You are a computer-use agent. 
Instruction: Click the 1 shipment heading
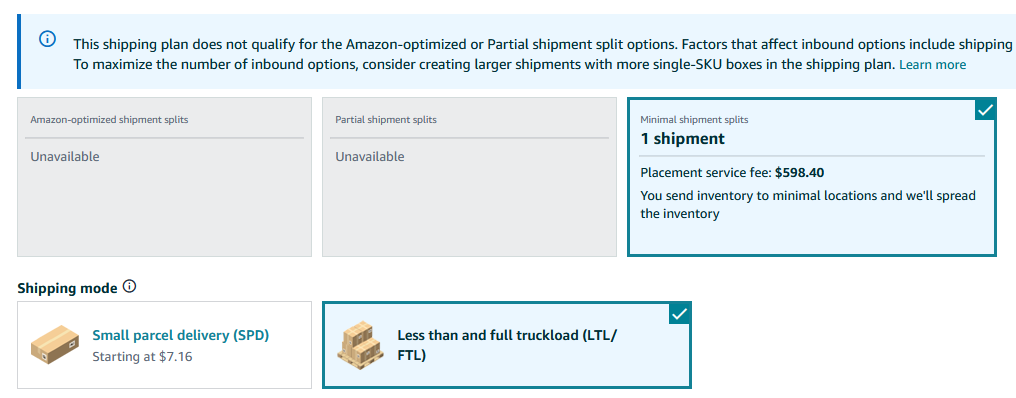(682, 139)
